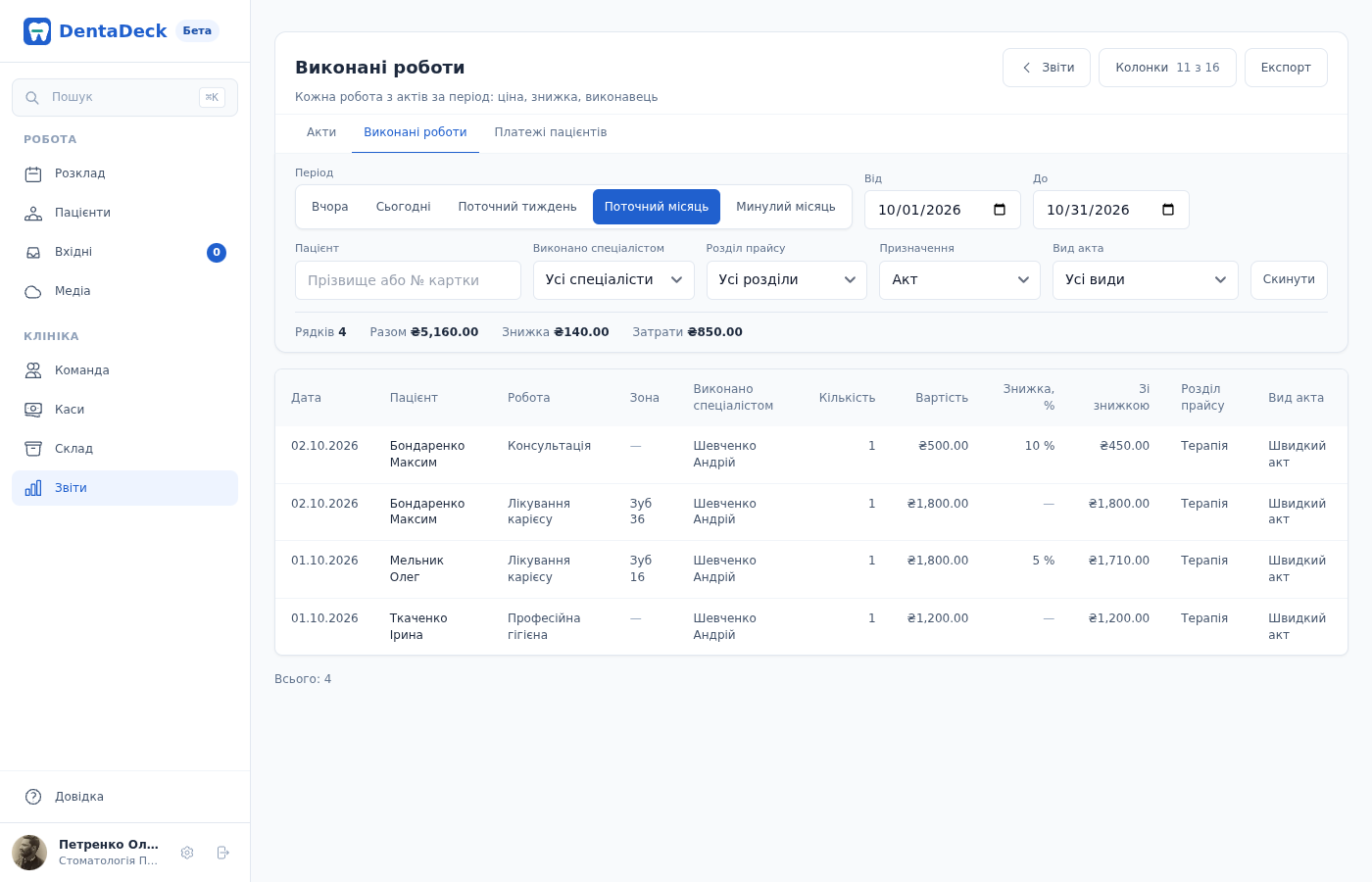Switch to the Акти tab
Viewport: 1372px width, 882px height.
click(321, 133)
